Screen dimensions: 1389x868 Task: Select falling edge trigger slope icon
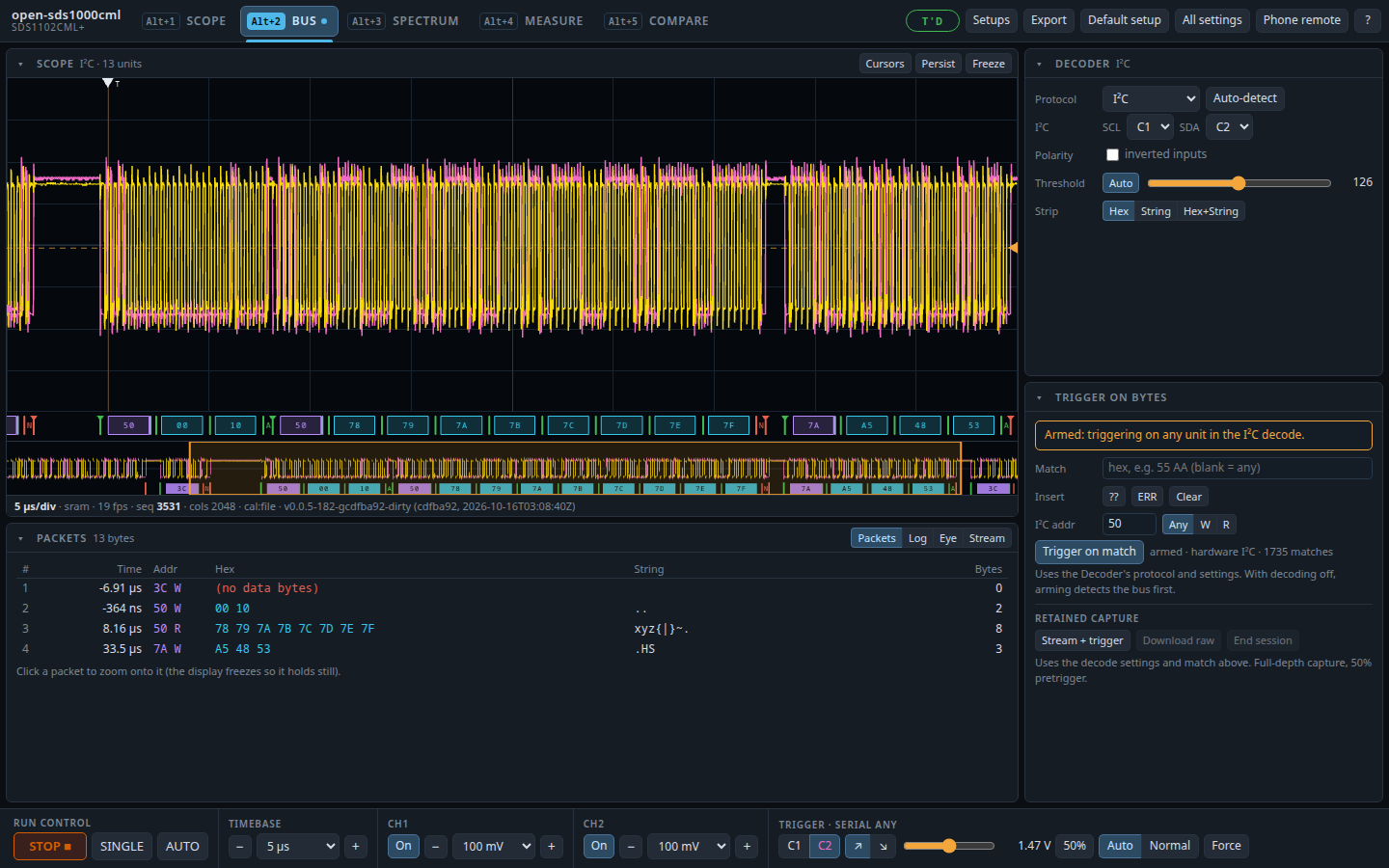click(x=884, y=846)
